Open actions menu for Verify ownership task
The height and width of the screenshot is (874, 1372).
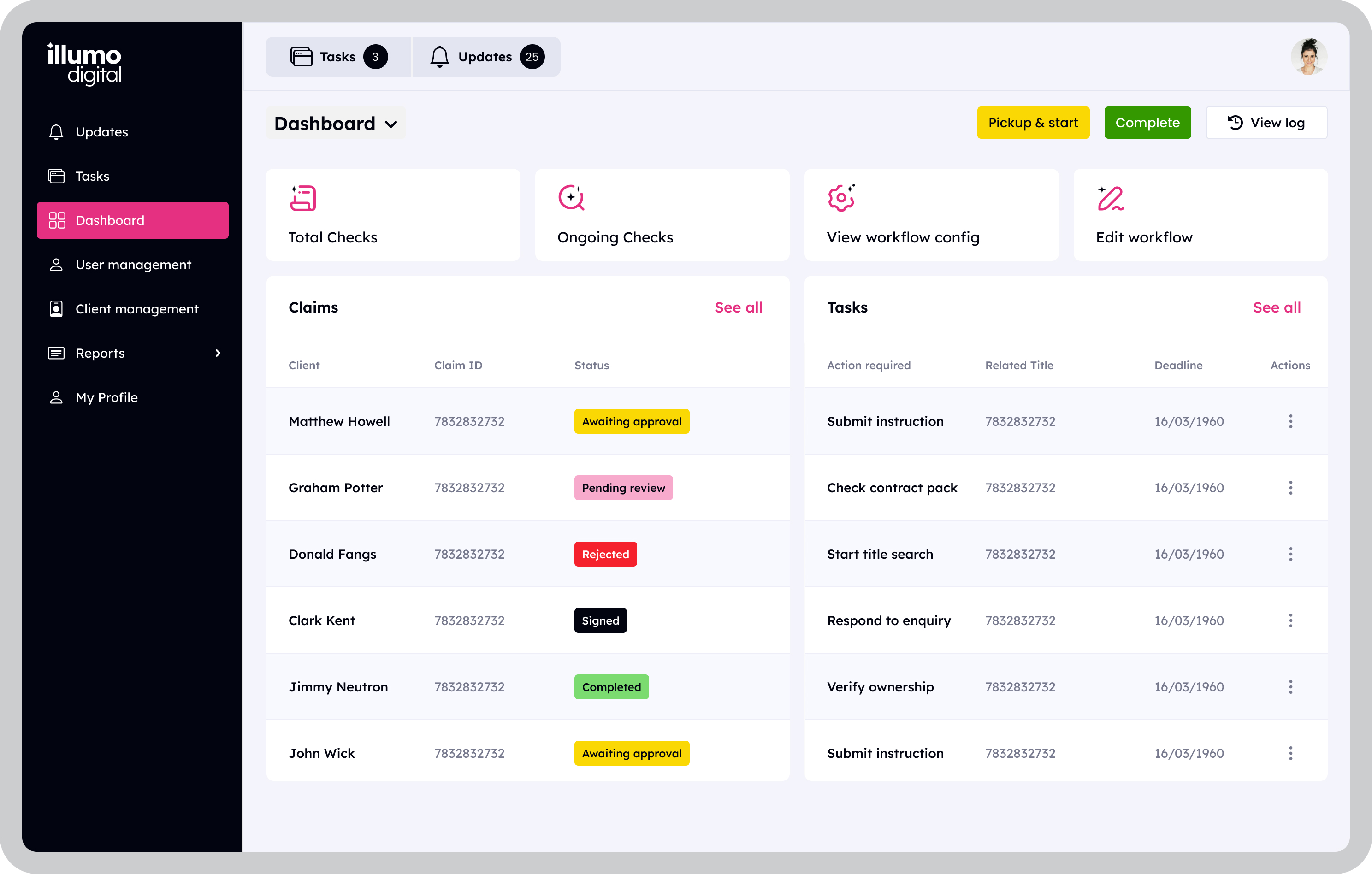1290,686
